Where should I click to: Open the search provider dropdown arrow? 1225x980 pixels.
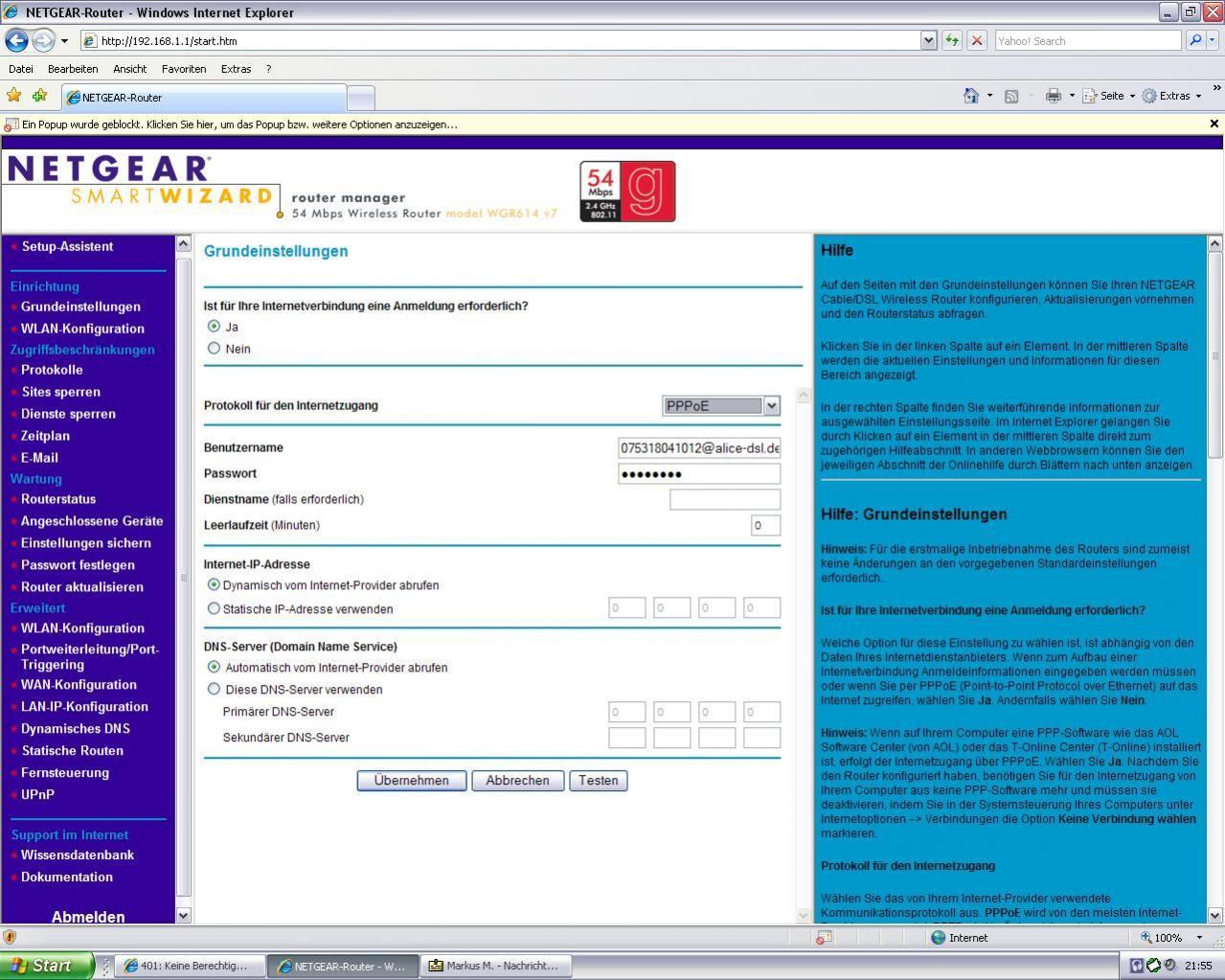(x=1213, y=40)
